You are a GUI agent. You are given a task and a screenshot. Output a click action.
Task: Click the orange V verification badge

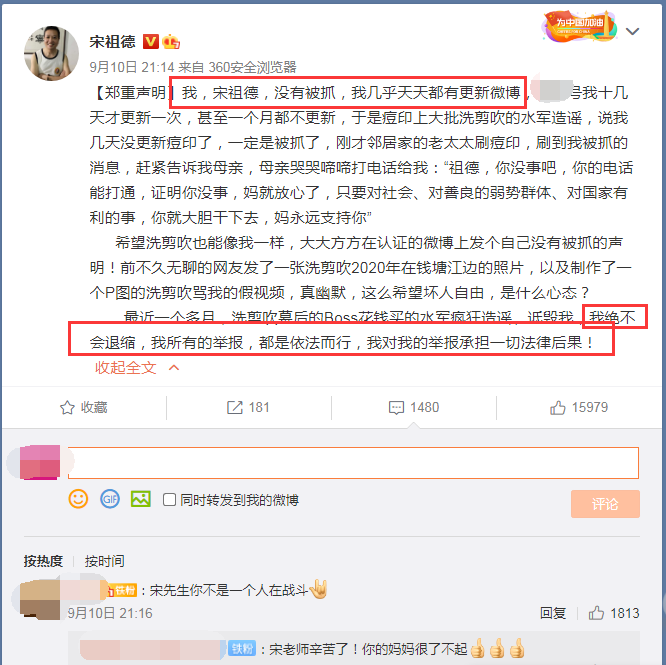(x=150, y=42)
